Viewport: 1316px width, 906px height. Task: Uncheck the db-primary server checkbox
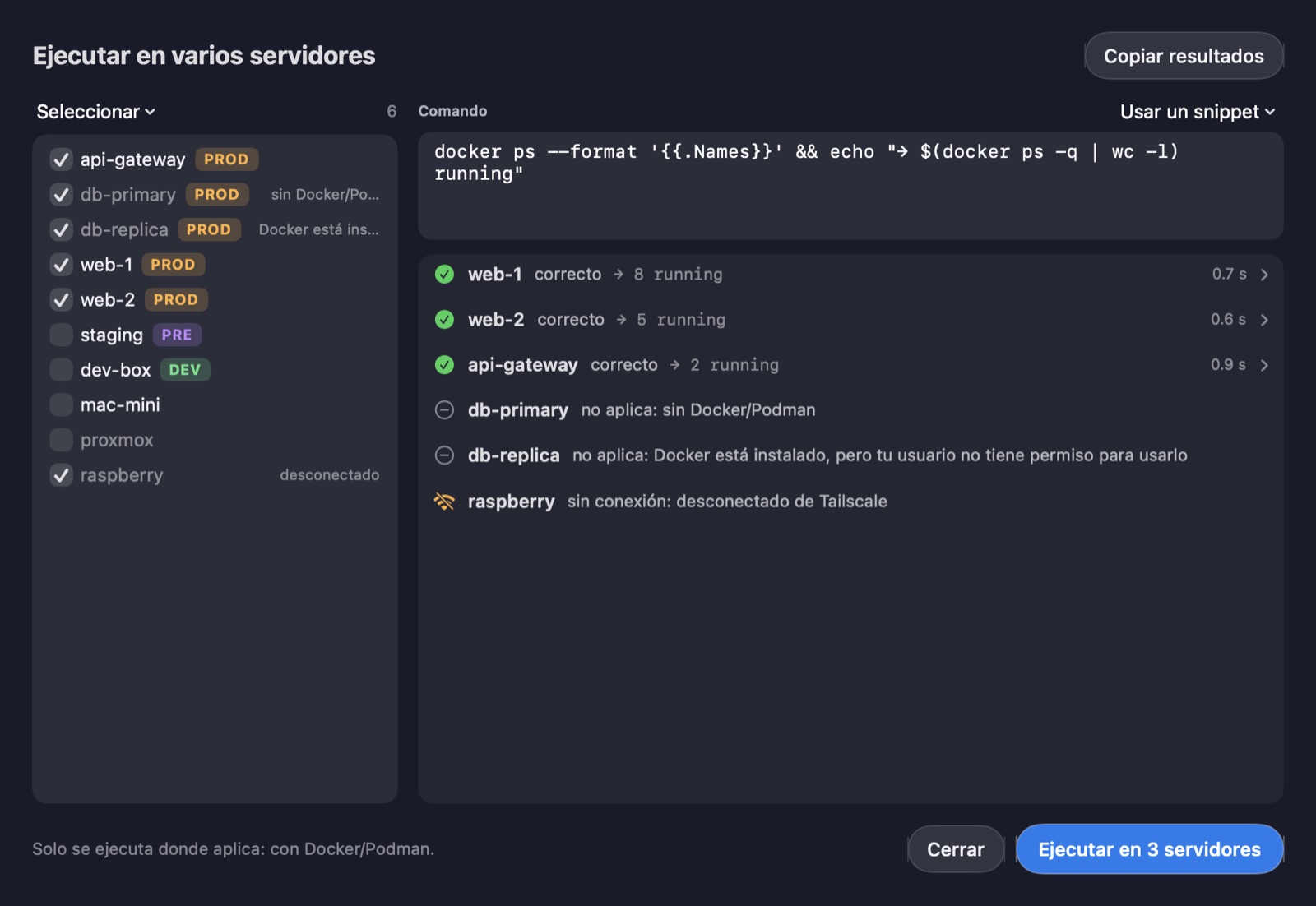61,195
